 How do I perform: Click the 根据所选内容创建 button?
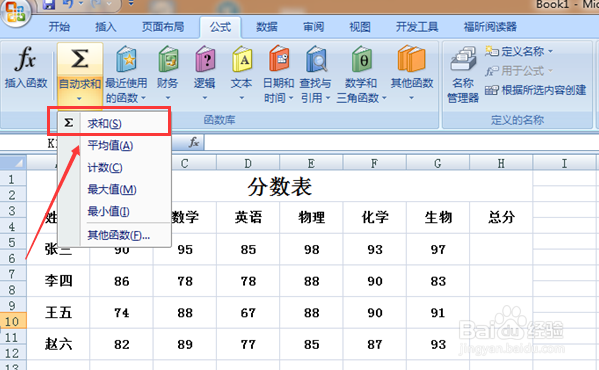[536, 90]
